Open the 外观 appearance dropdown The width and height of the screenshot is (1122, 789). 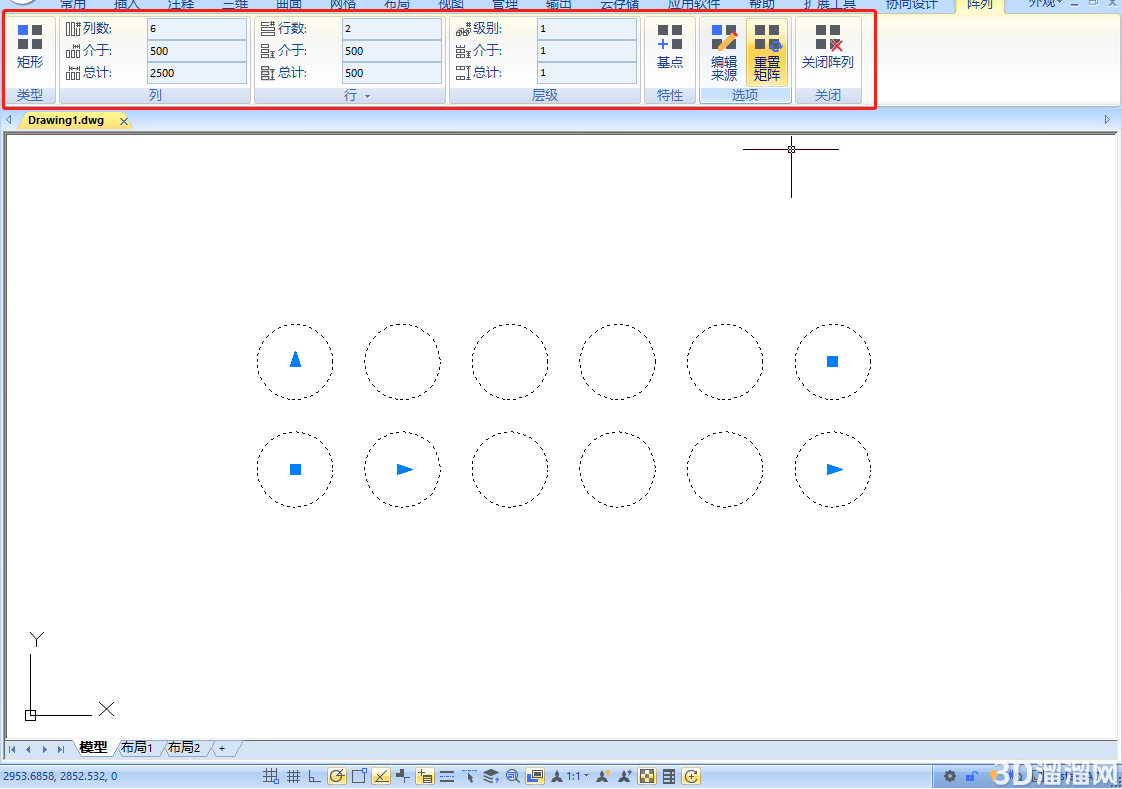[x=1045, y=4]
